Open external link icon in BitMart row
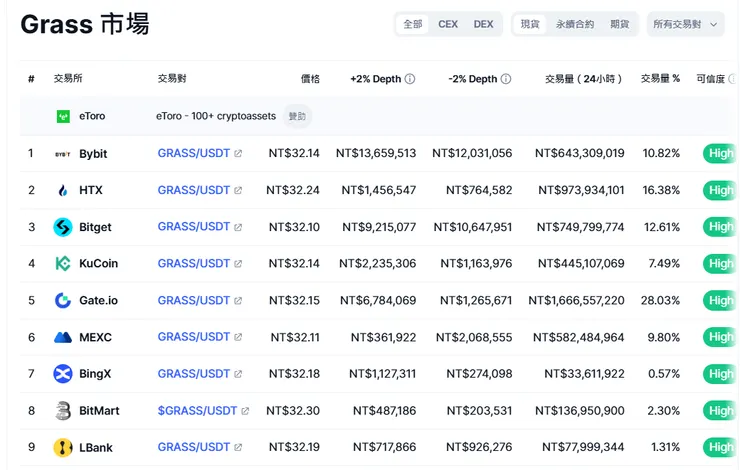 coord(245,411)
